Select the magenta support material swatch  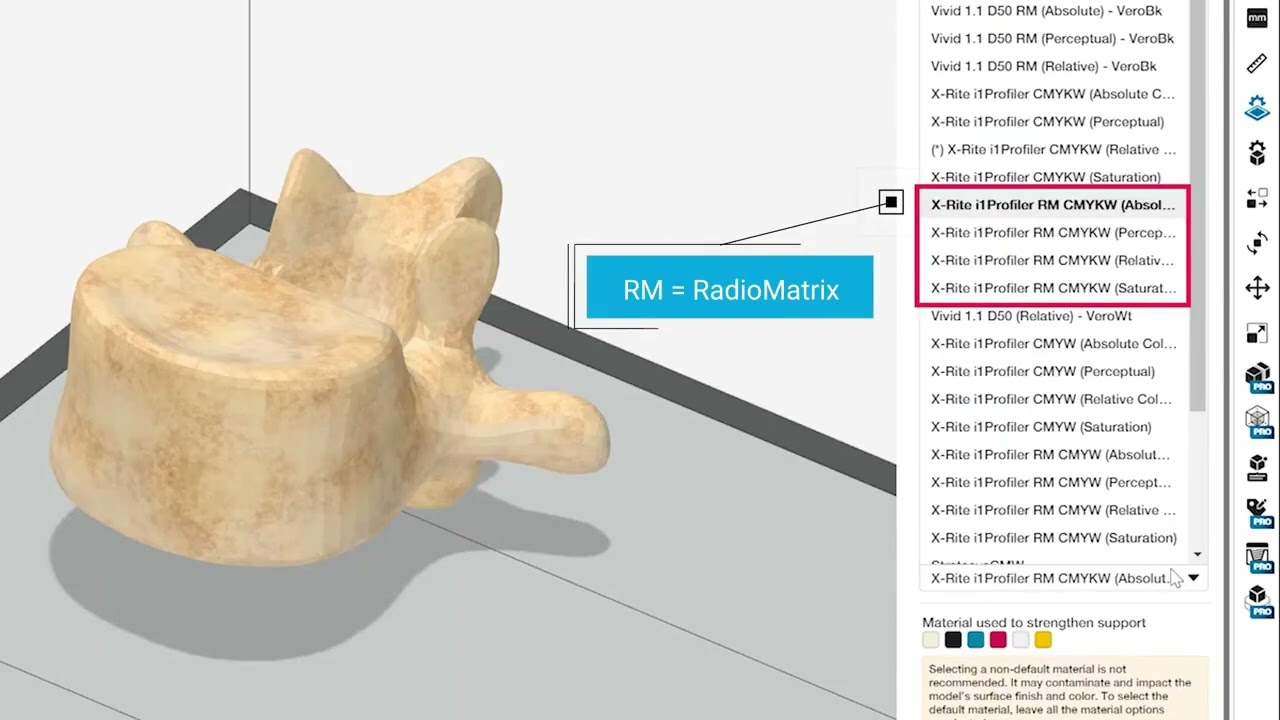click(998, 640)
